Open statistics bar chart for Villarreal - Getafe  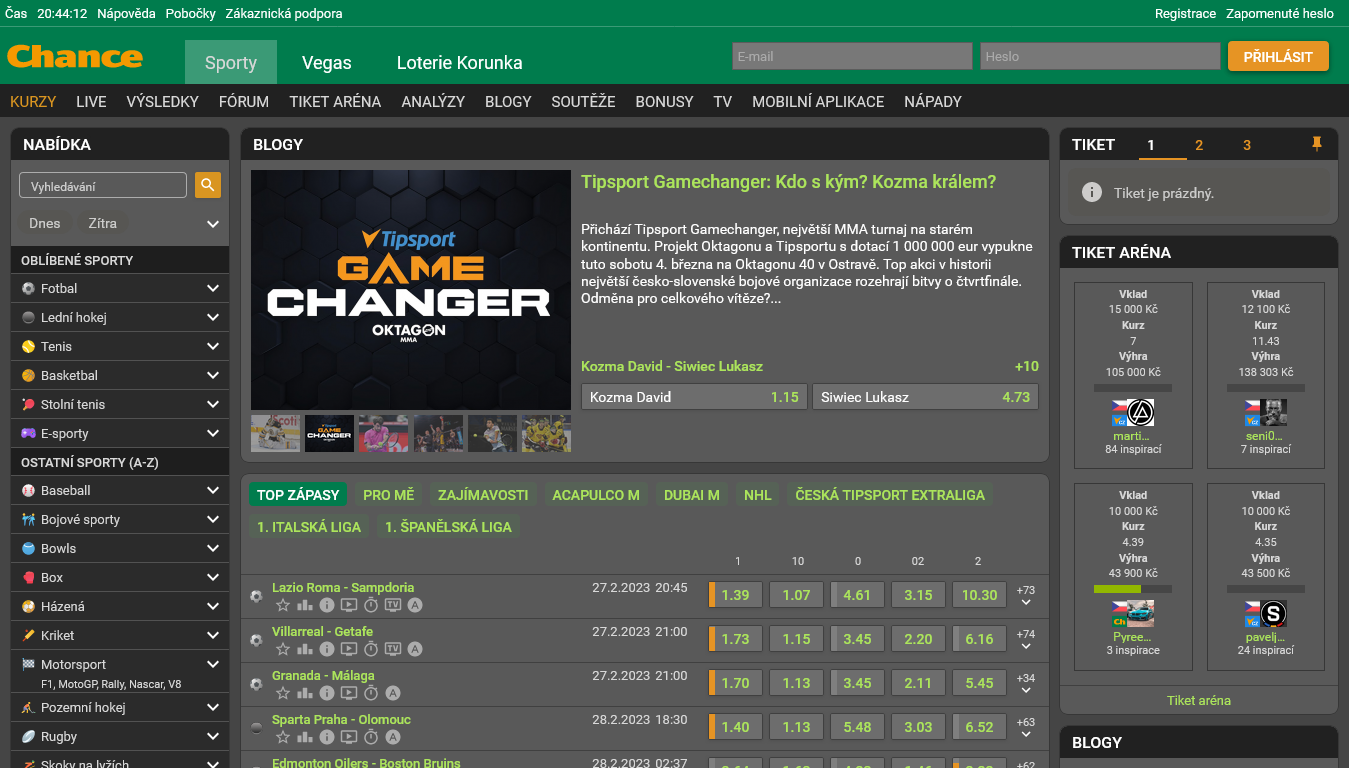pyautogui.click(x=305, y=649)
